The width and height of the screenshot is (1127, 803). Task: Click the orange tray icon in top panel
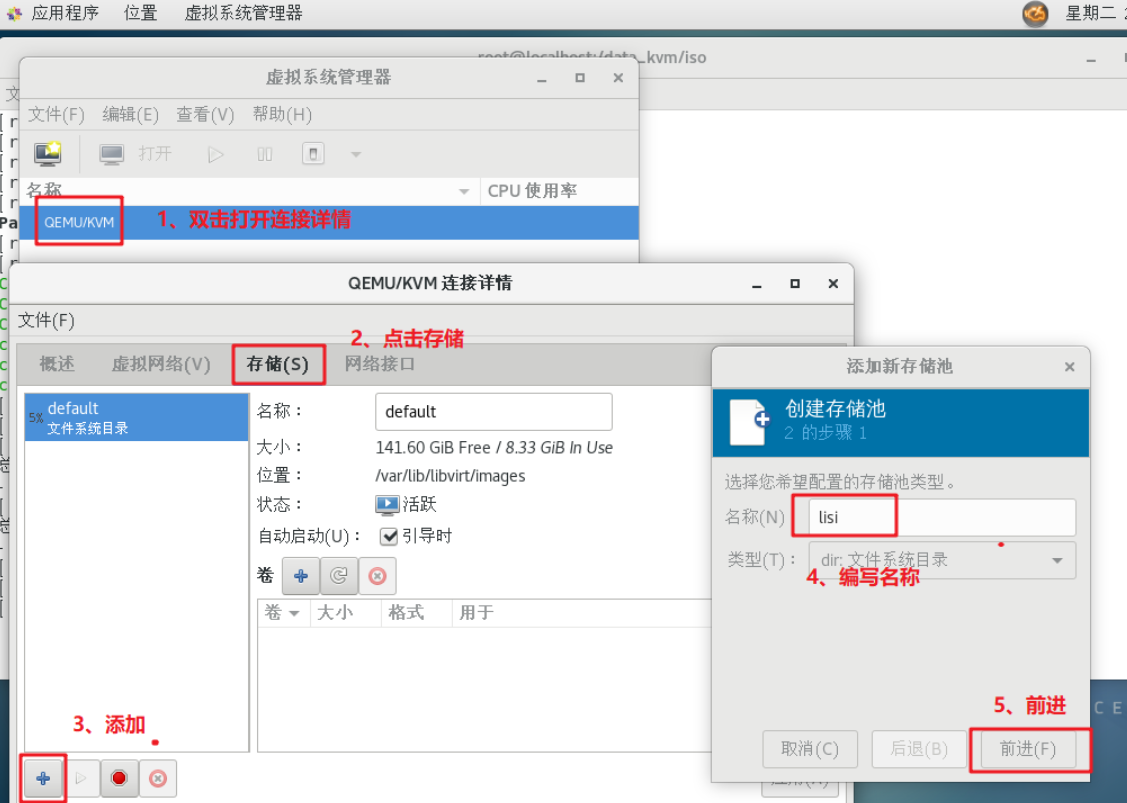point(1035,14)
